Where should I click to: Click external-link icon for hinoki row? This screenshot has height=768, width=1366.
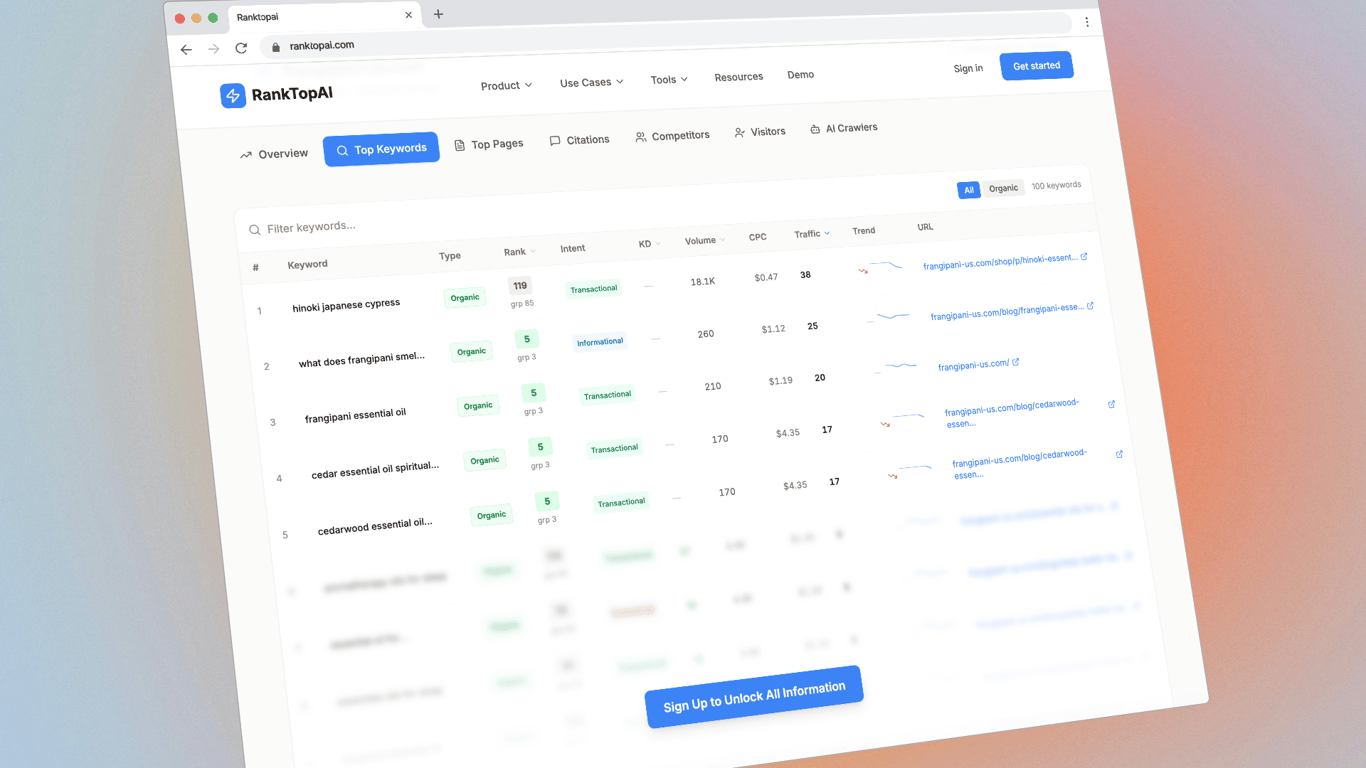(x=1084, y=257)
